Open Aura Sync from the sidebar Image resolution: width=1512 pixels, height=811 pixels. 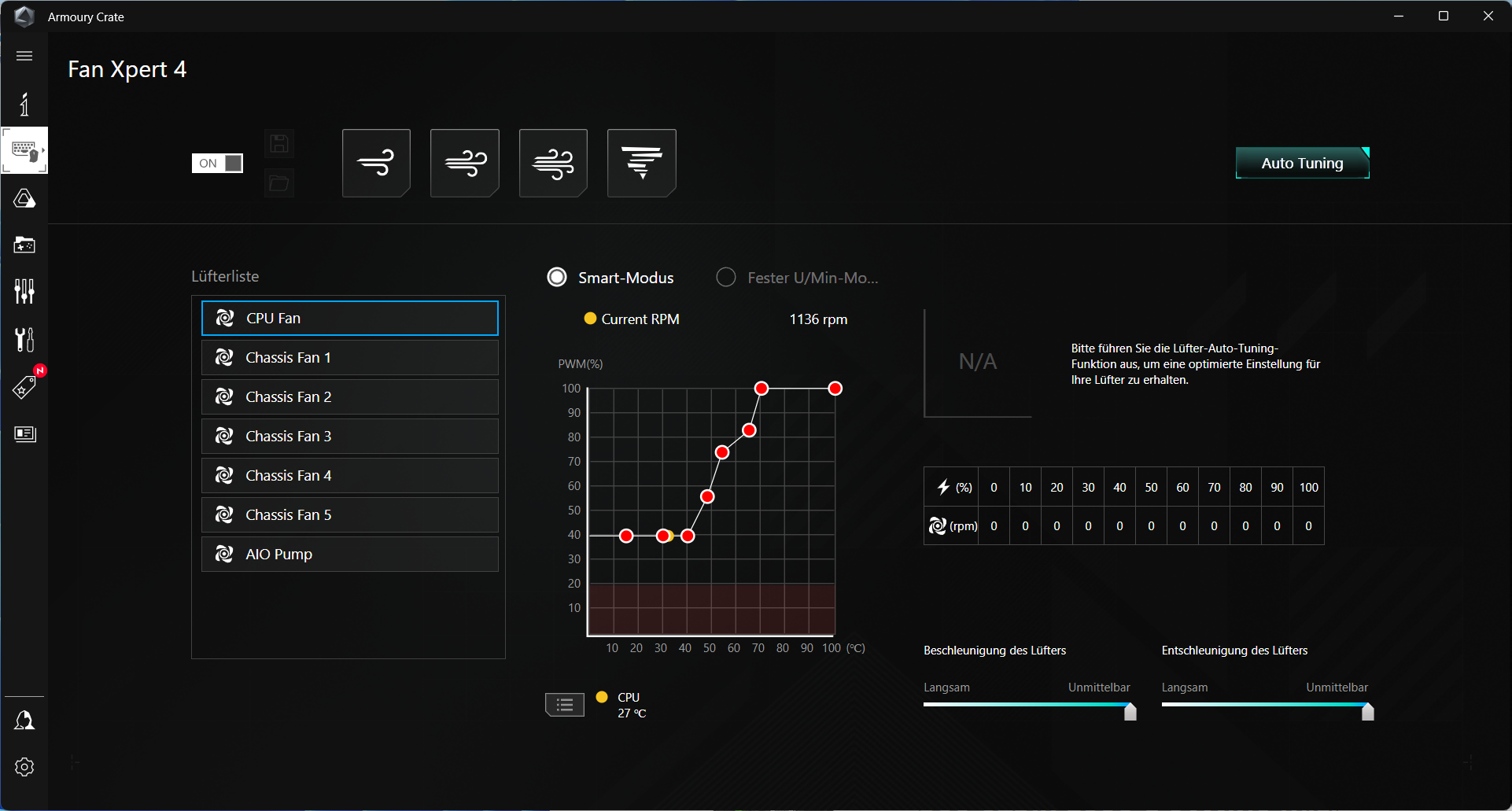[24, 198]
